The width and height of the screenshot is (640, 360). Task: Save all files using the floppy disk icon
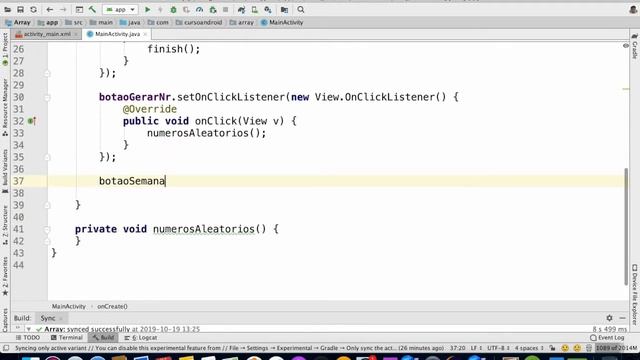20,9
